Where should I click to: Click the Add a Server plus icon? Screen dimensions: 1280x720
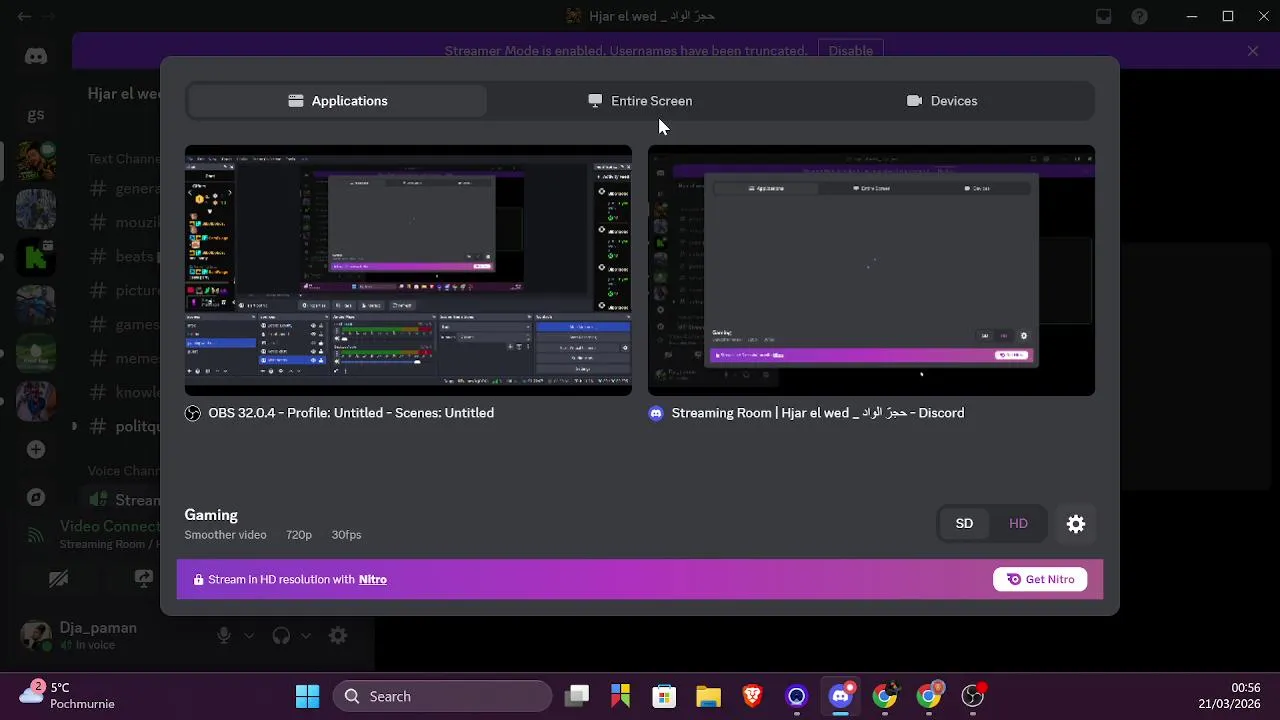point(36,449)
